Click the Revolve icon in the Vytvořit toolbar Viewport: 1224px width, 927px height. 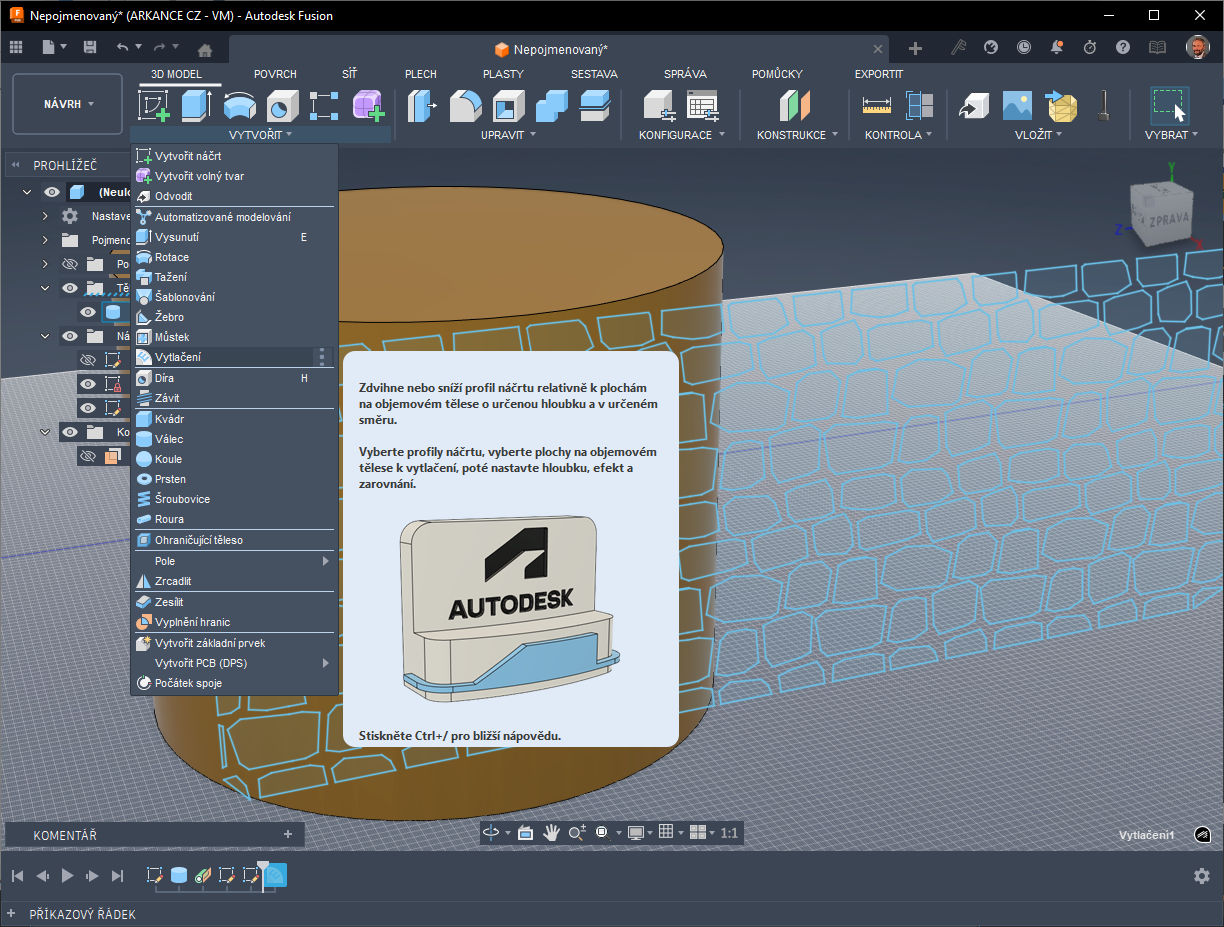tap(239, 105)
